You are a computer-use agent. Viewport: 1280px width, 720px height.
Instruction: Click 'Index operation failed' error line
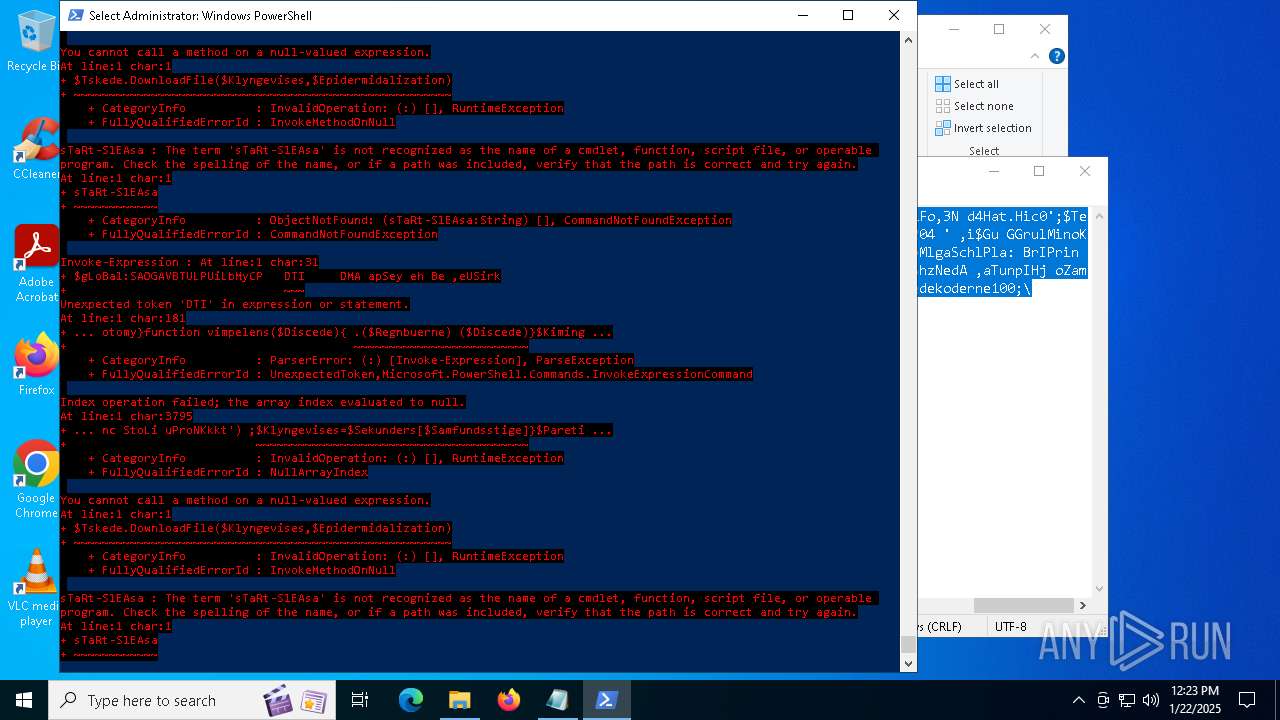pyautogui.click(x=262, y=402)
